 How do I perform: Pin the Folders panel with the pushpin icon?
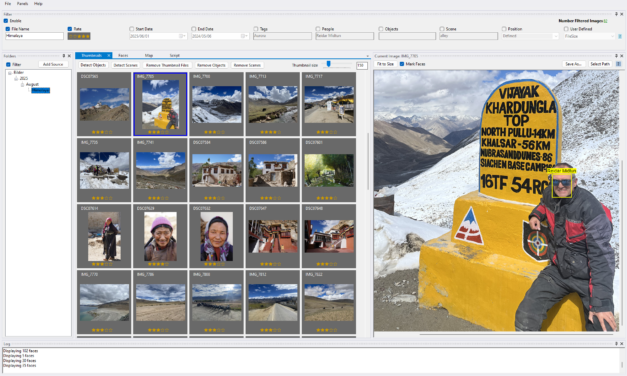coord(64,56)
